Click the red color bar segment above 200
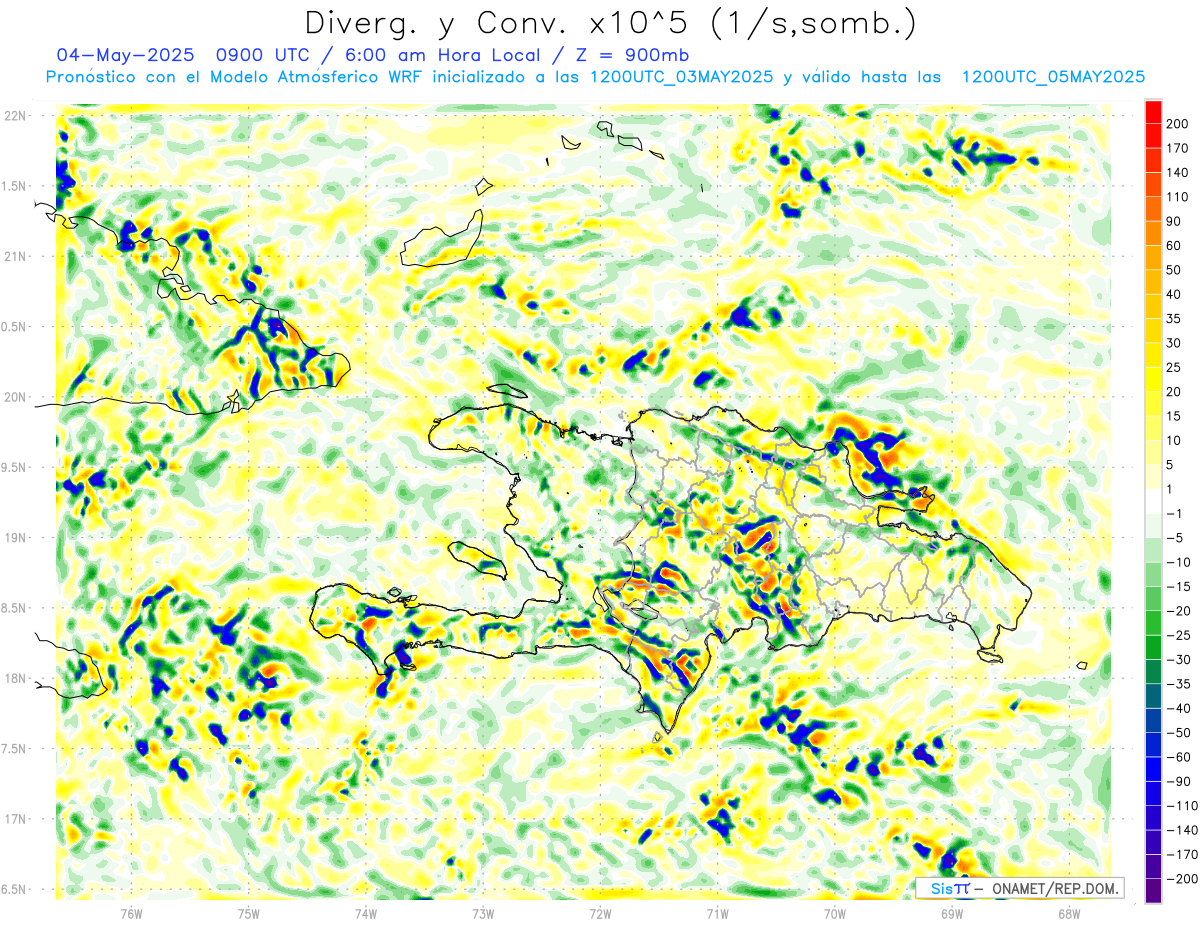This screenshot has height=927, width=1200. pos(1153,112)
